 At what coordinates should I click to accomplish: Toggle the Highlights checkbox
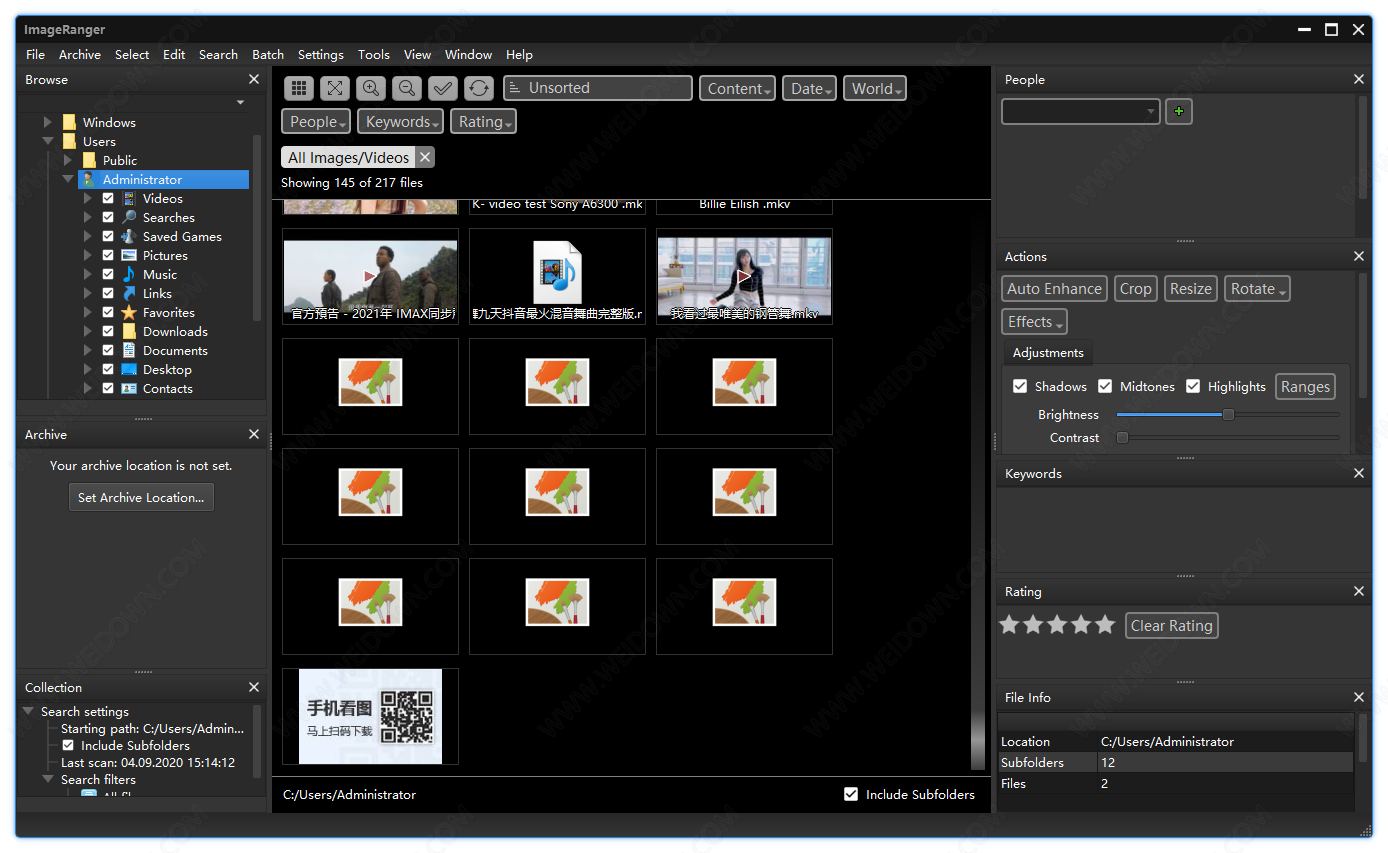[x=1193, y=386]
